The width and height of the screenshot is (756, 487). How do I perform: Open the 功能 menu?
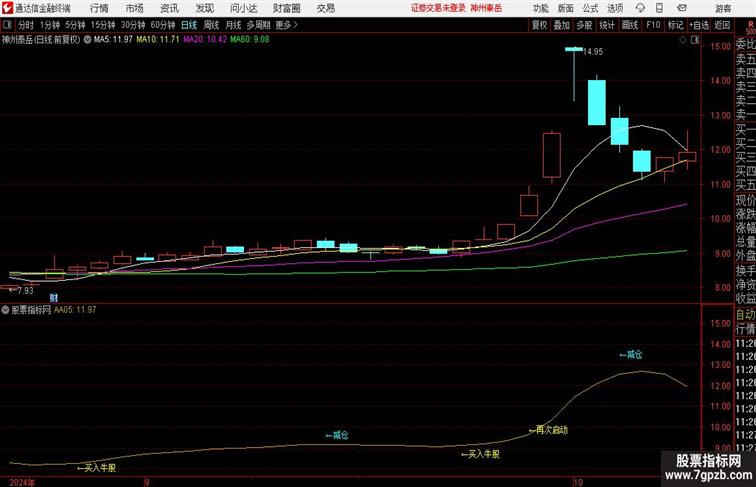point(540,8)
